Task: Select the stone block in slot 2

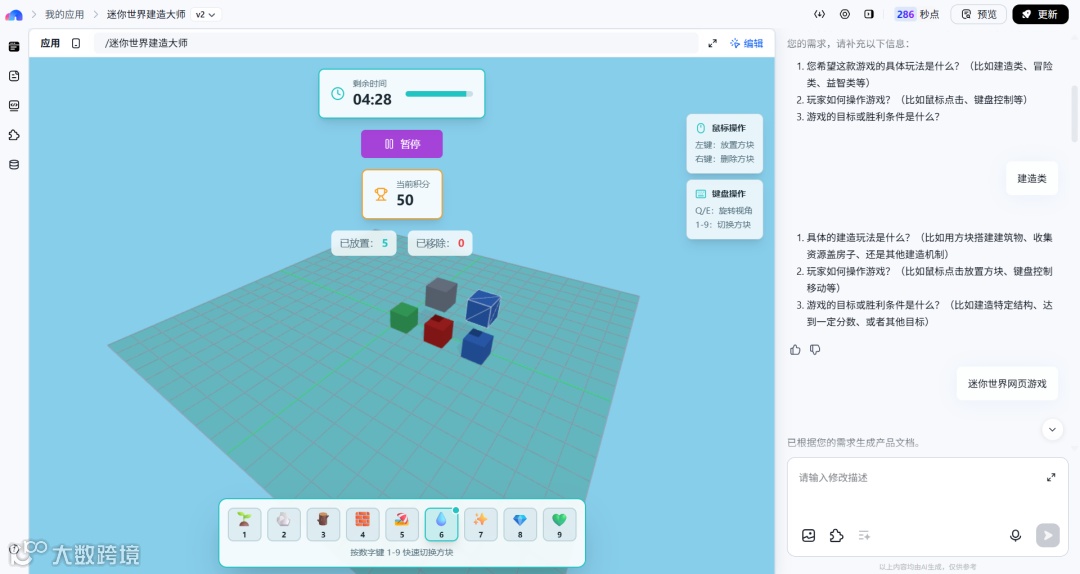Action: (x=284, y=524)
